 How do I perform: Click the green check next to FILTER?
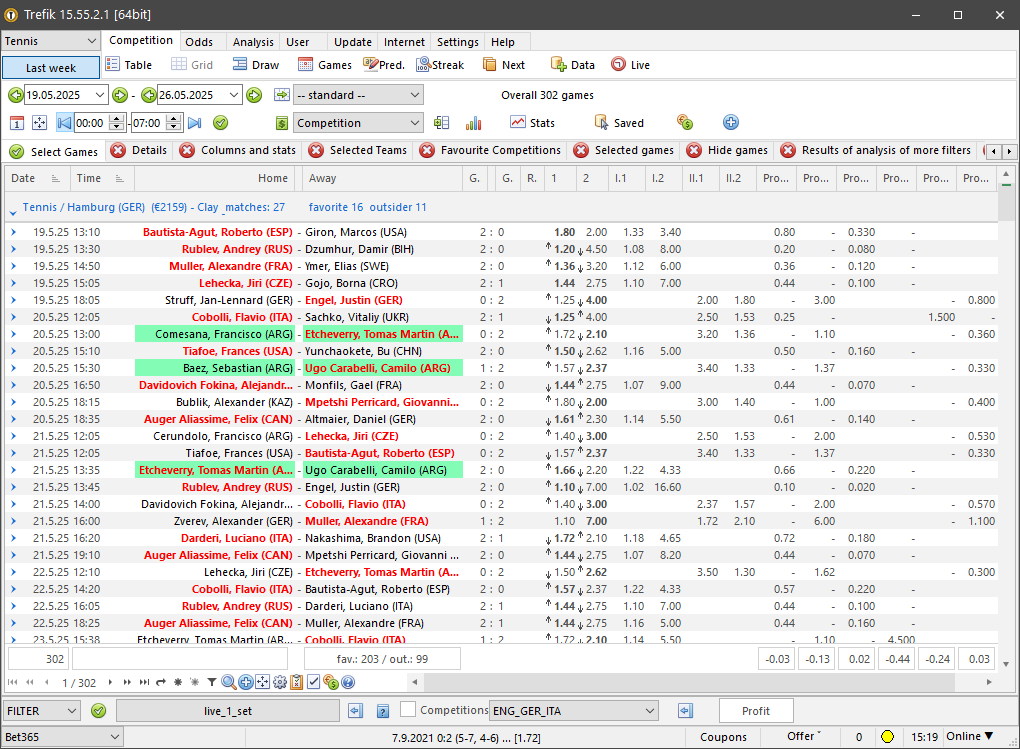tap(97, 710)
